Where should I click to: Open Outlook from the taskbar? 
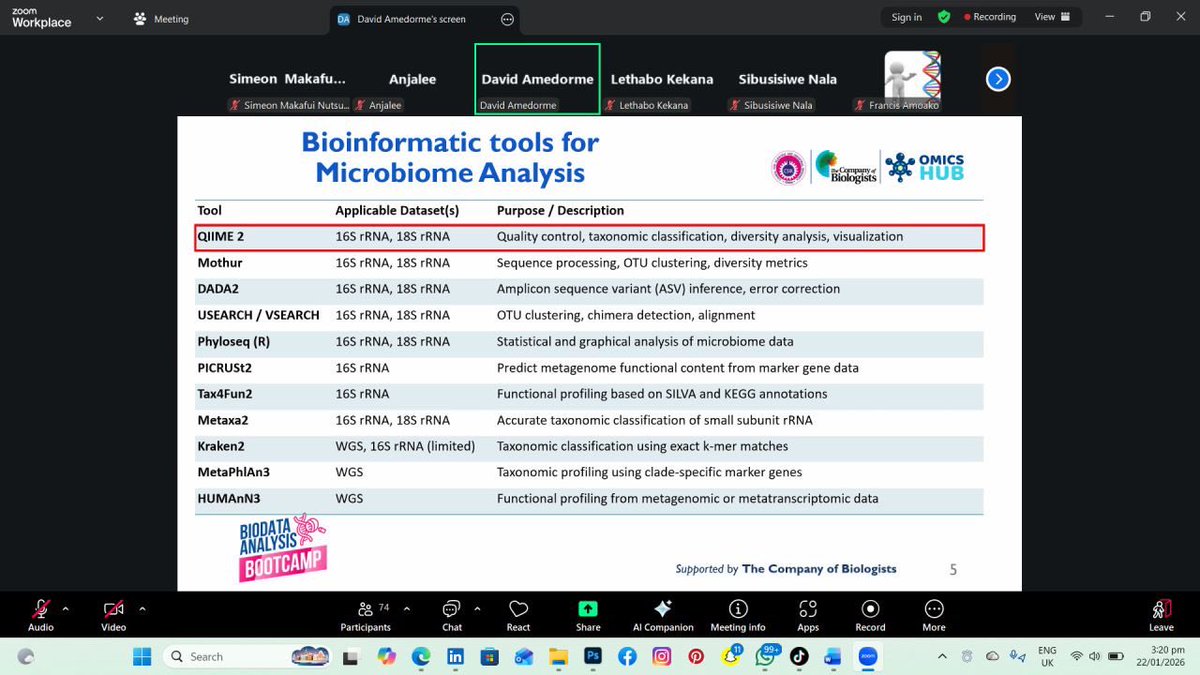click(524, 656)
